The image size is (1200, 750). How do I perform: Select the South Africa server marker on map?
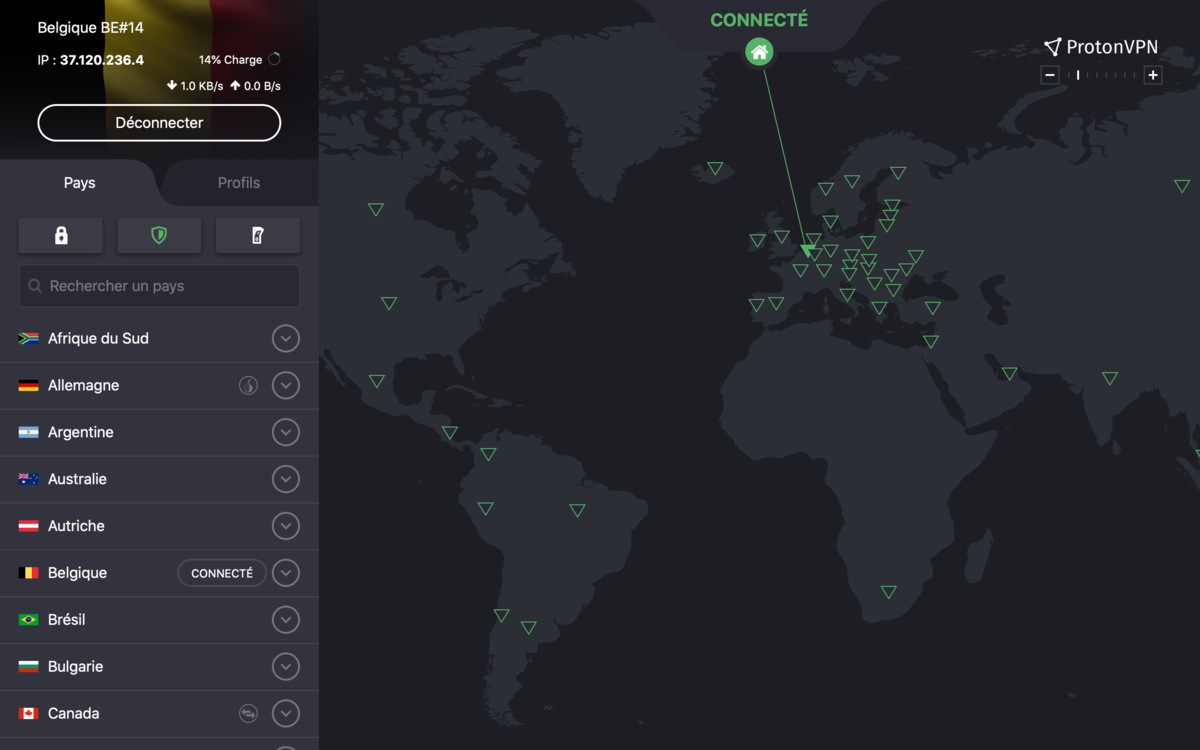pyautogui.click(x=888, y=592)
